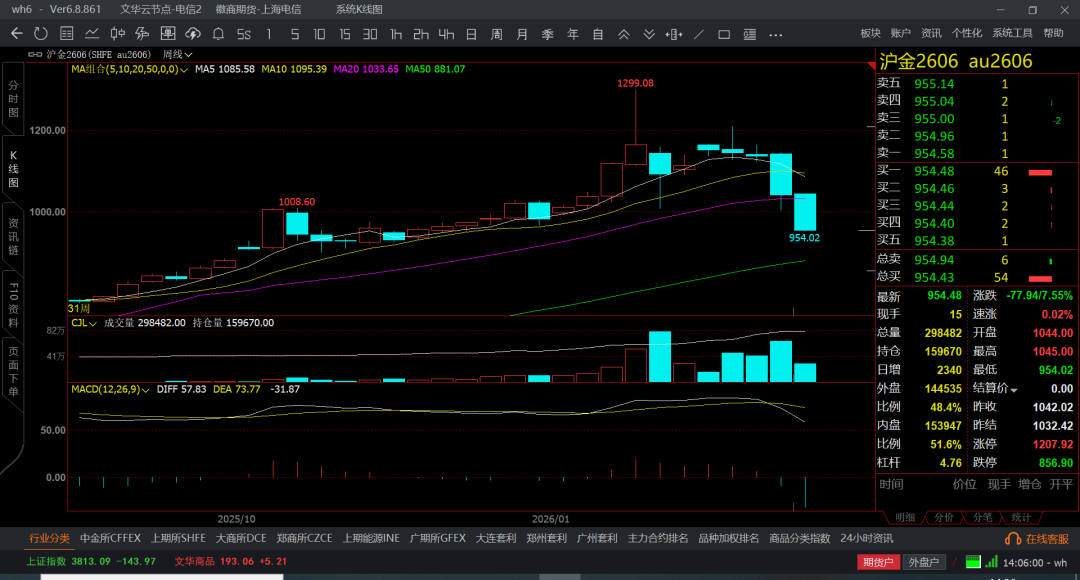Open 主力合约排名 ranking
The image size is (1080, 580).
pos(658,539)
